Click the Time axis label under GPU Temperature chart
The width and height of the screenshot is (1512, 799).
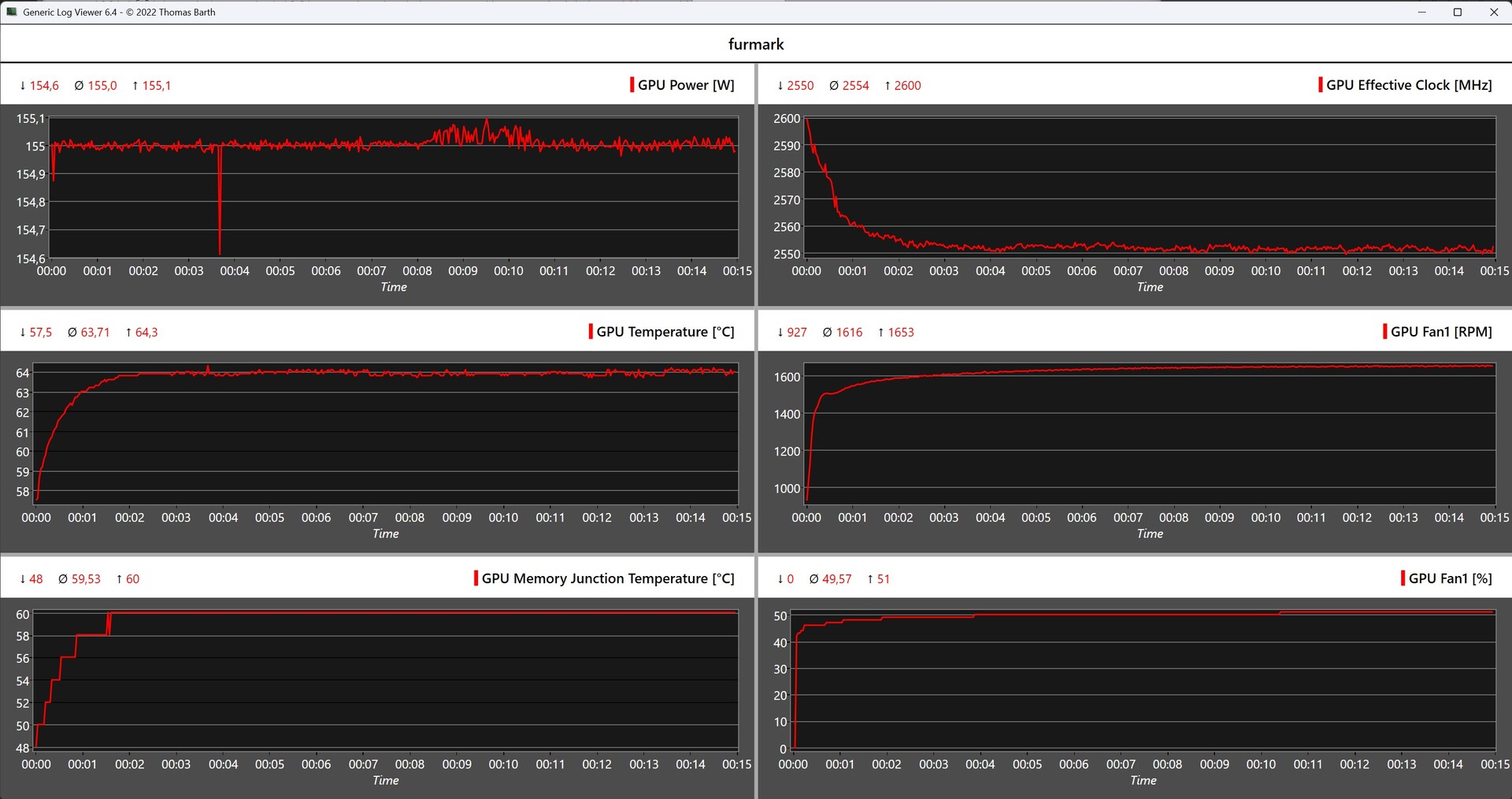click(x=385, y=533)
